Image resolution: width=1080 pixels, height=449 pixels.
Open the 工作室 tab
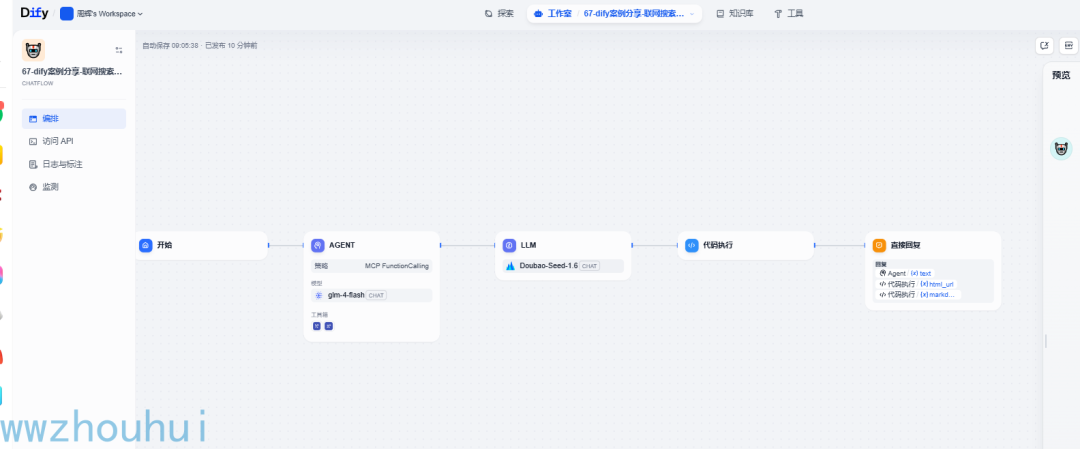[552, 13]
